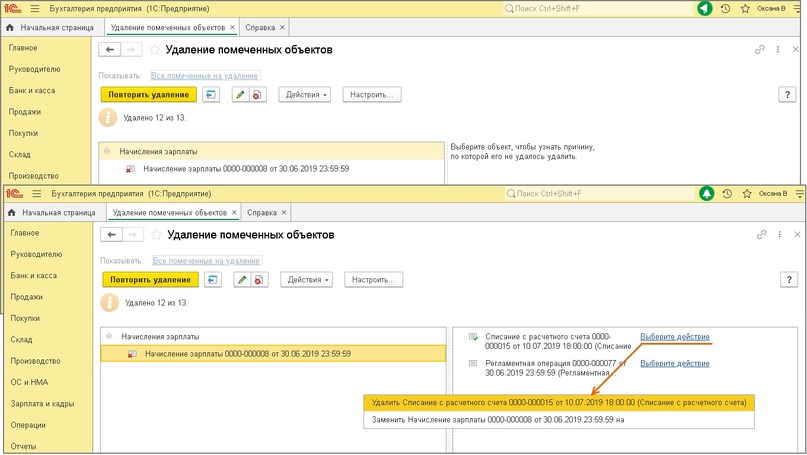This screenshot has width=807, height=455.
Task: Open hamburger menu in lower window
Action: (x=37, y=194)
